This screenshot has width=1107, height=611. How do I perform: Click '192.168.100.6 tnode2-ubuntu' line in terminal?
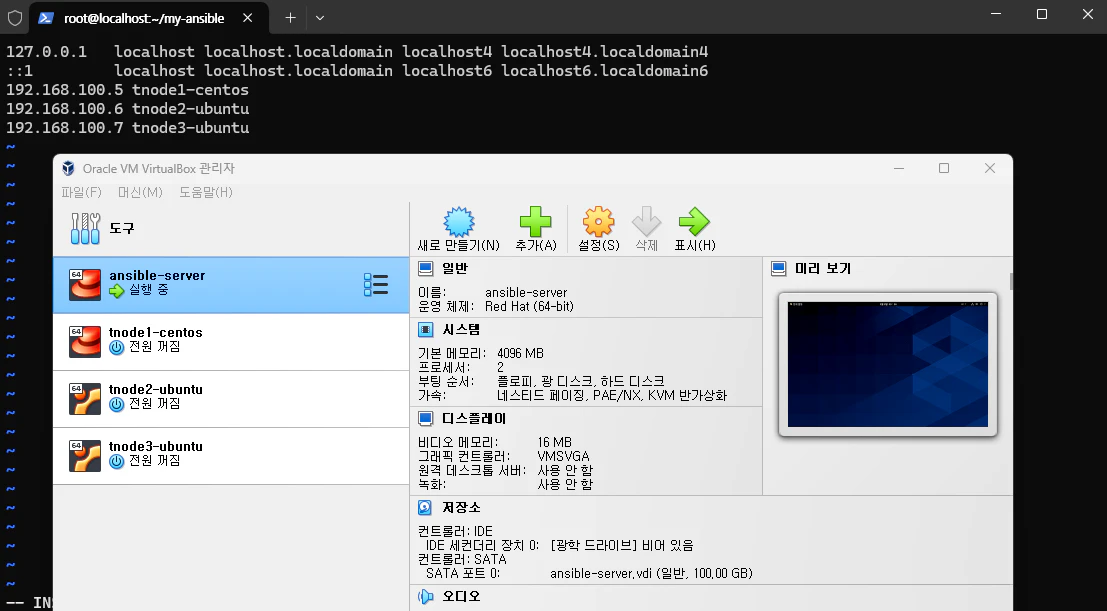128,109
